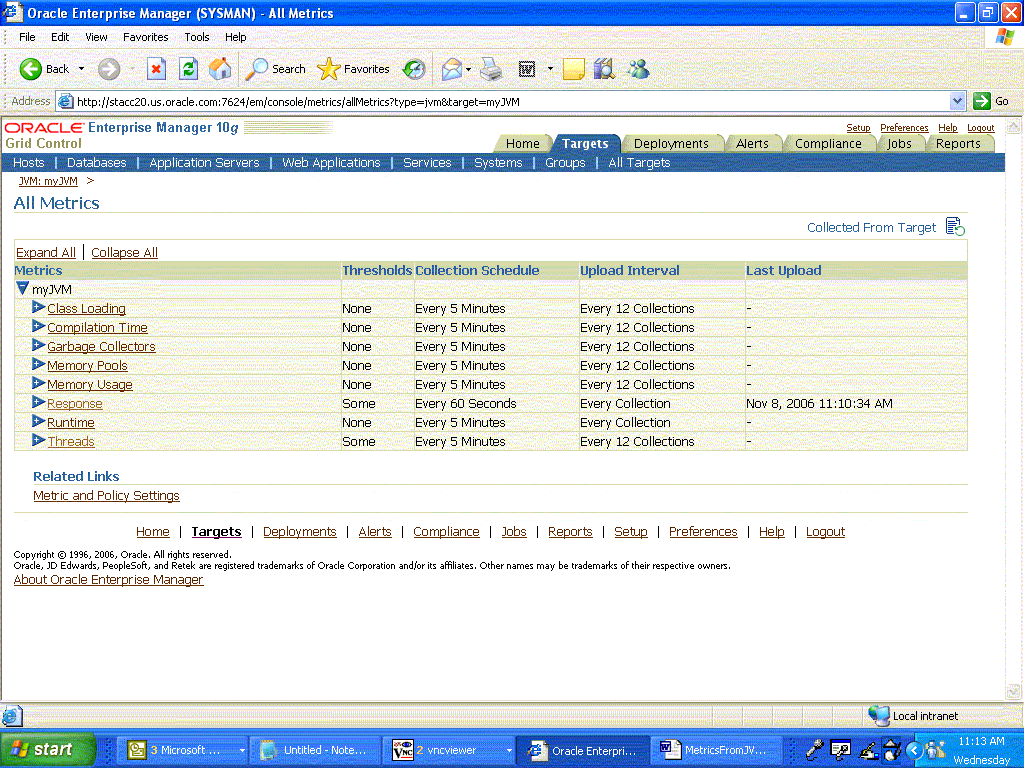This screenshot has width=1024, height=768.
Task: Open the Research toolbar icon
Action: tap(605, 69)
